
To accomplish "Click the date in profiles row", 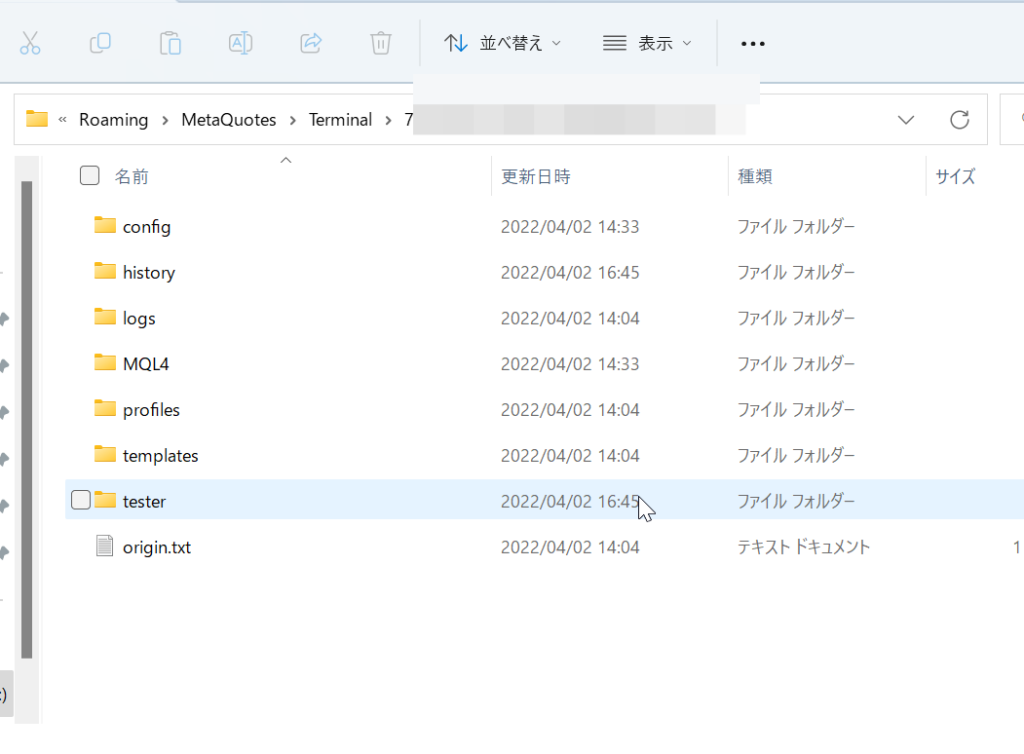I will pyautogui.click(x=569, y=409).
